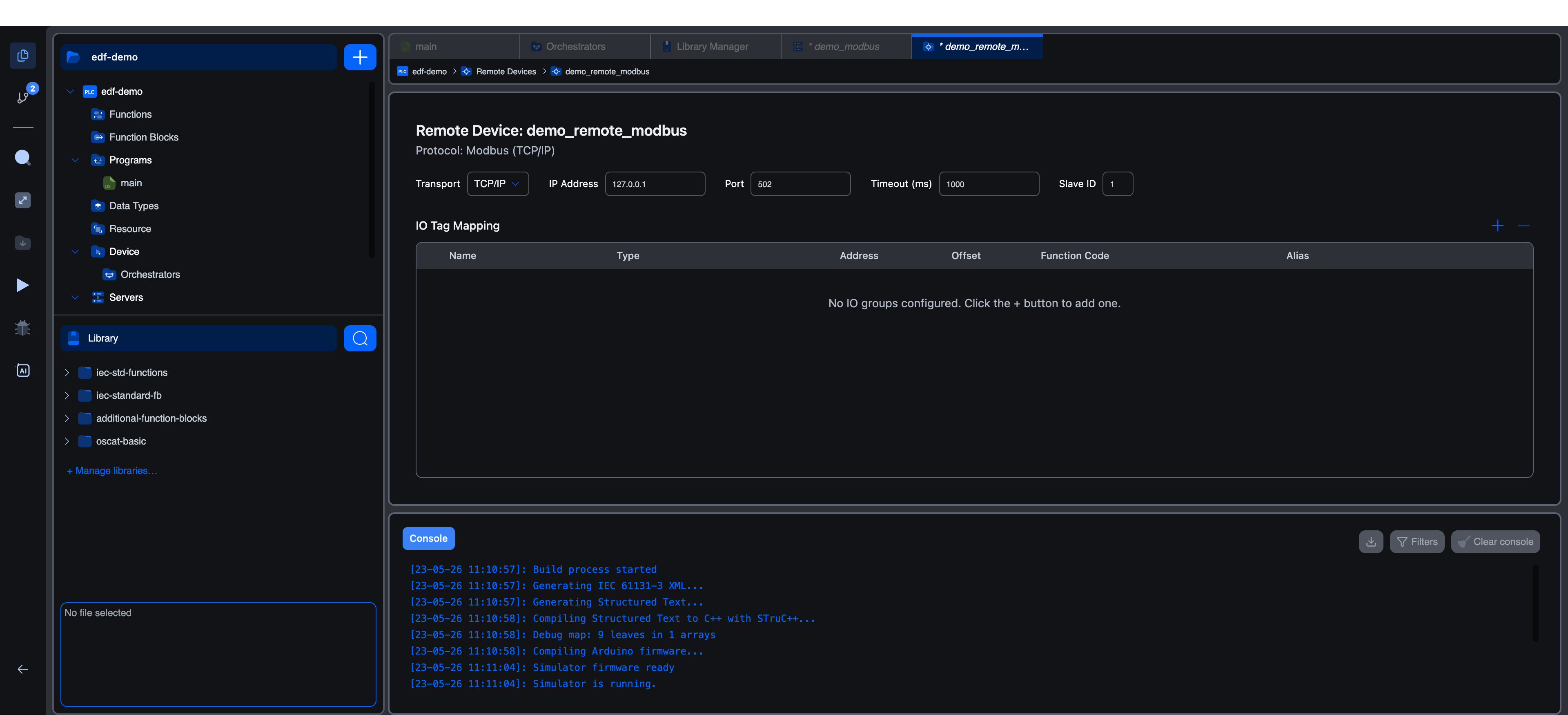
Task: Select Functions in project tree
Action: [130, 114]
